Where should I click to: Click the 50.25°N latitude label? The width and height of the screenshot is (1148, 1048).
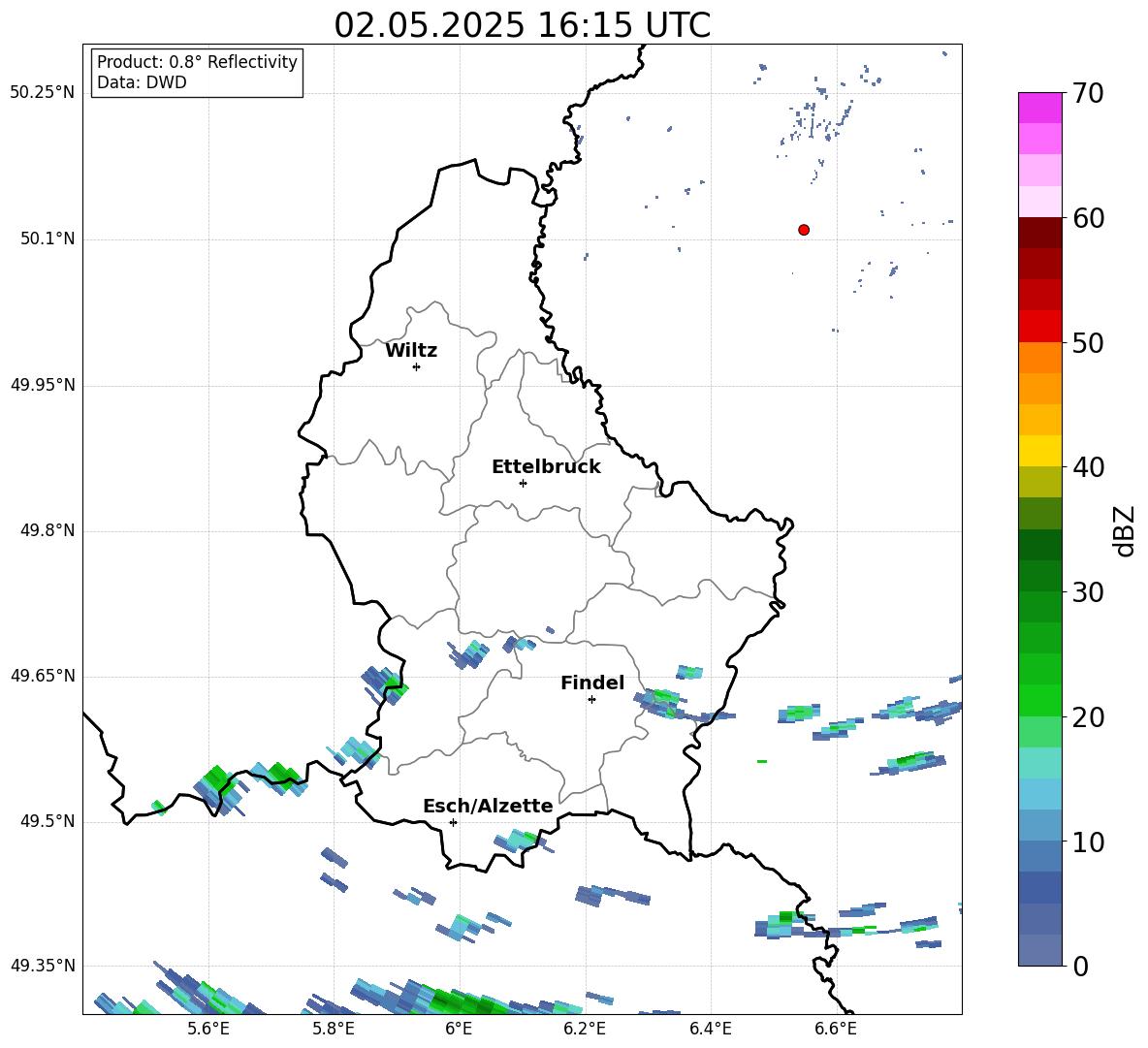tap(42, 94)
